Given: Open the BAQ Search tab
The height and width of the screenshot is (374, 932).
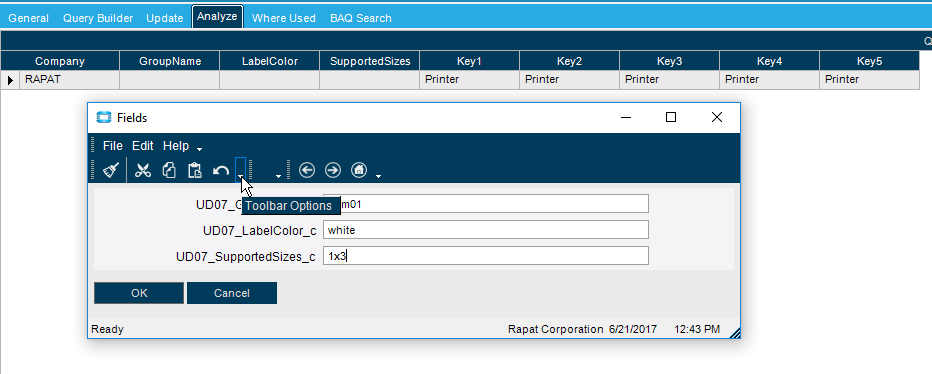Looking at the screenshot, I should 361,18.
